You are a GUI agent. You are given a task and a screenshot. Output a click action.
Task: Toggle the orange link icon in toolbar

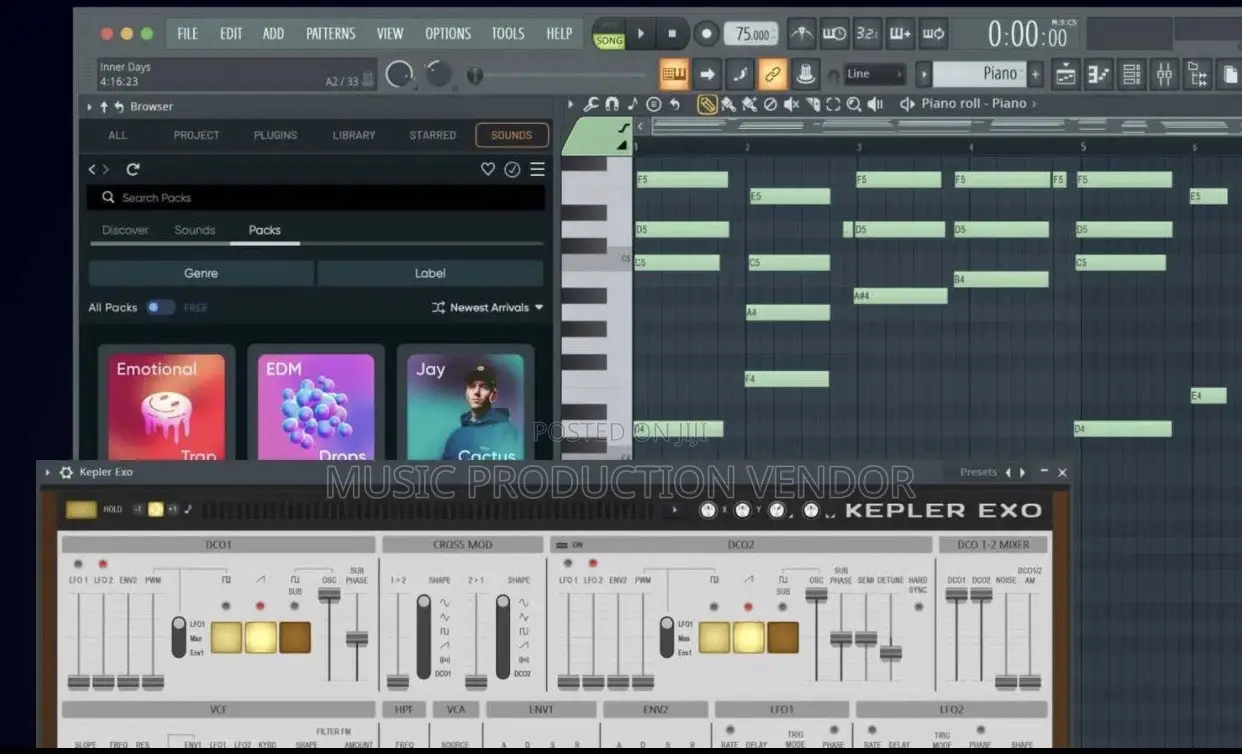click(x=771, y=73)
